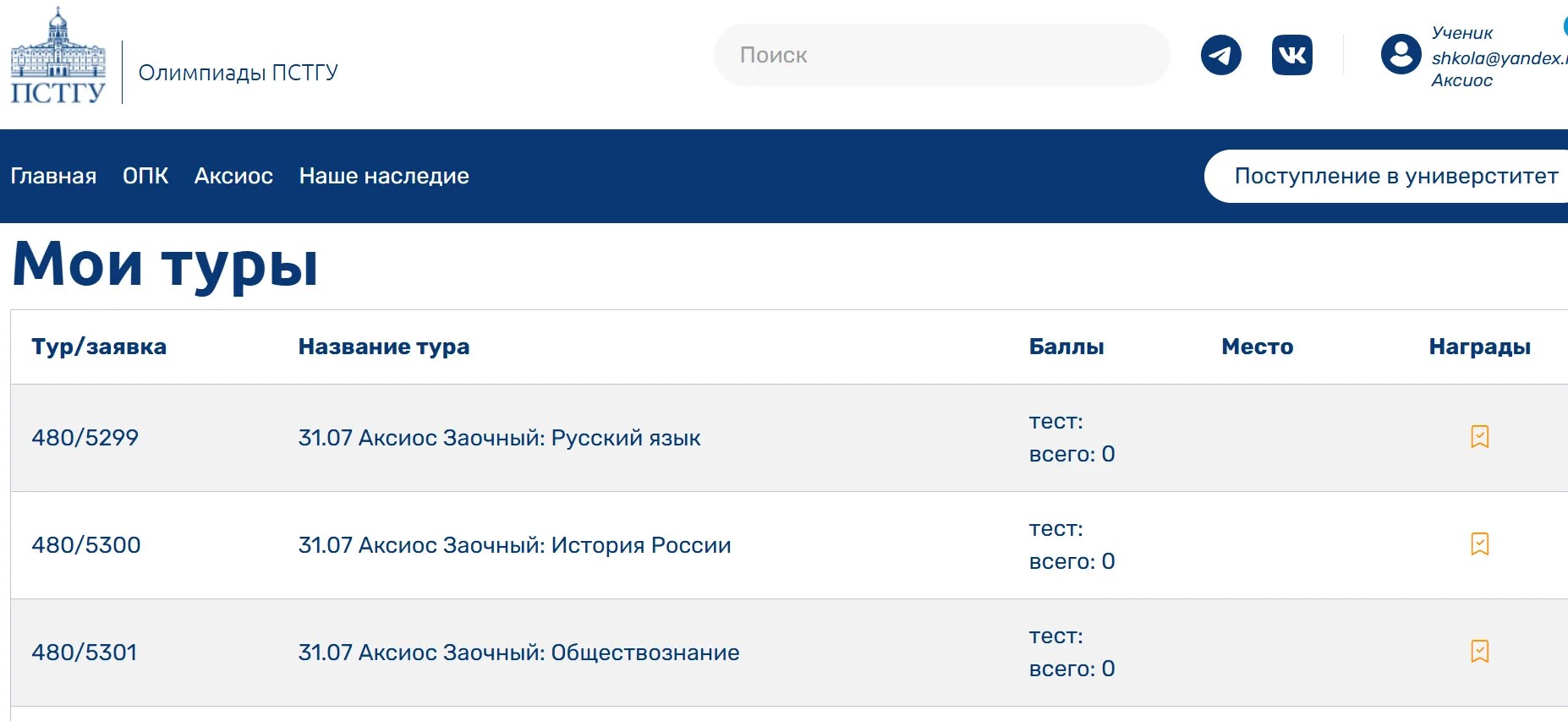1568x721 pixels.
Task: Open the VK social network icon
Action: [1291, 55]
